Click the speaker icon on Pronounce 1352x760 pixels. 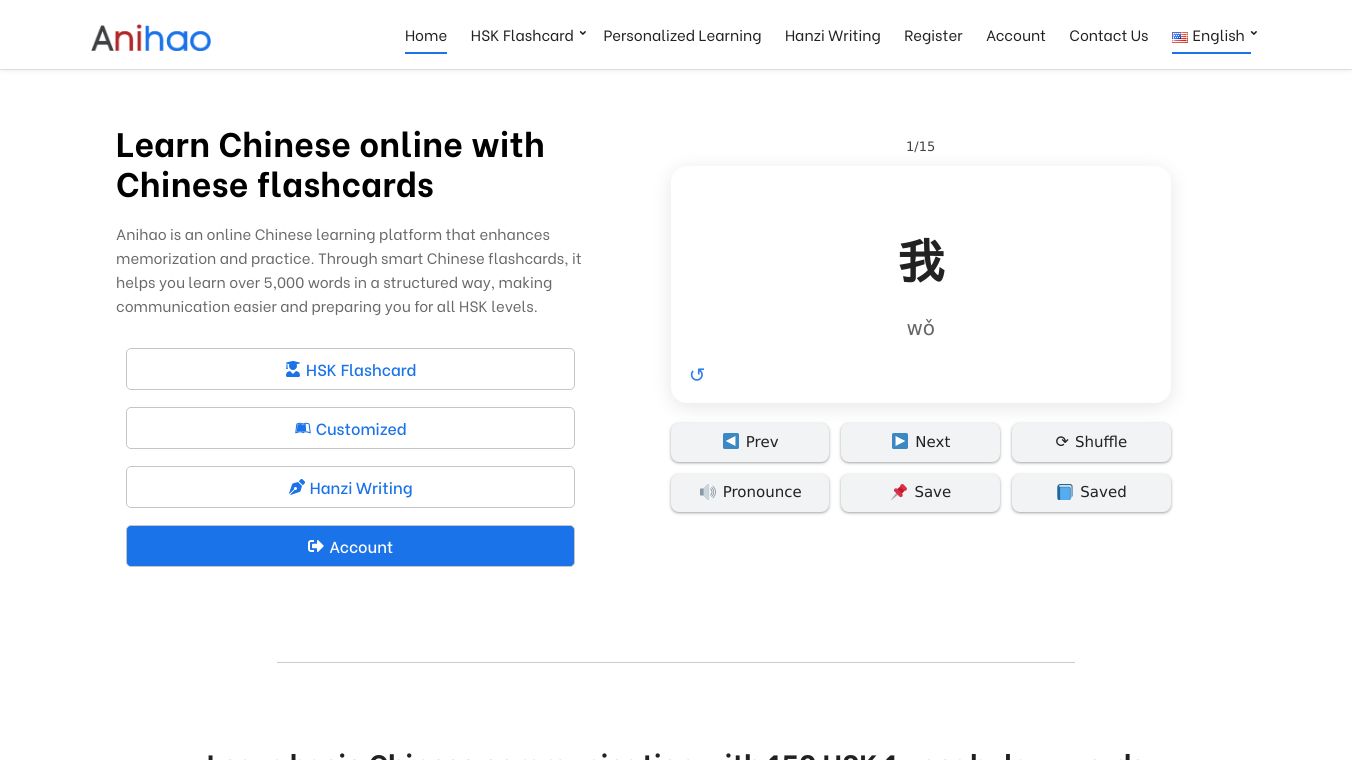click(x=708, y=491)
